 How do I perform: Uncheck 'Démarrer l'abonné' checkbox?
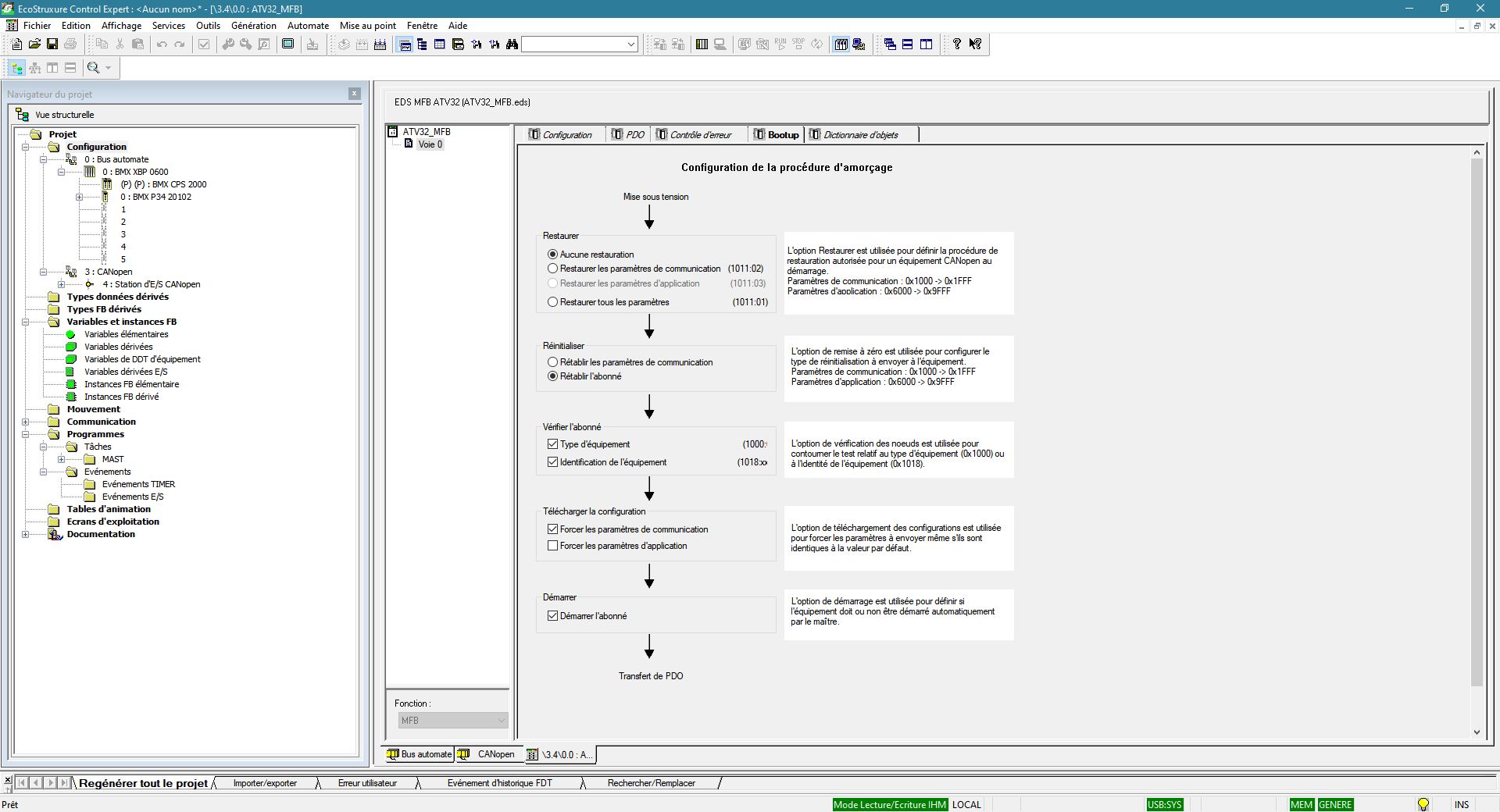click(x=553, y=616)
